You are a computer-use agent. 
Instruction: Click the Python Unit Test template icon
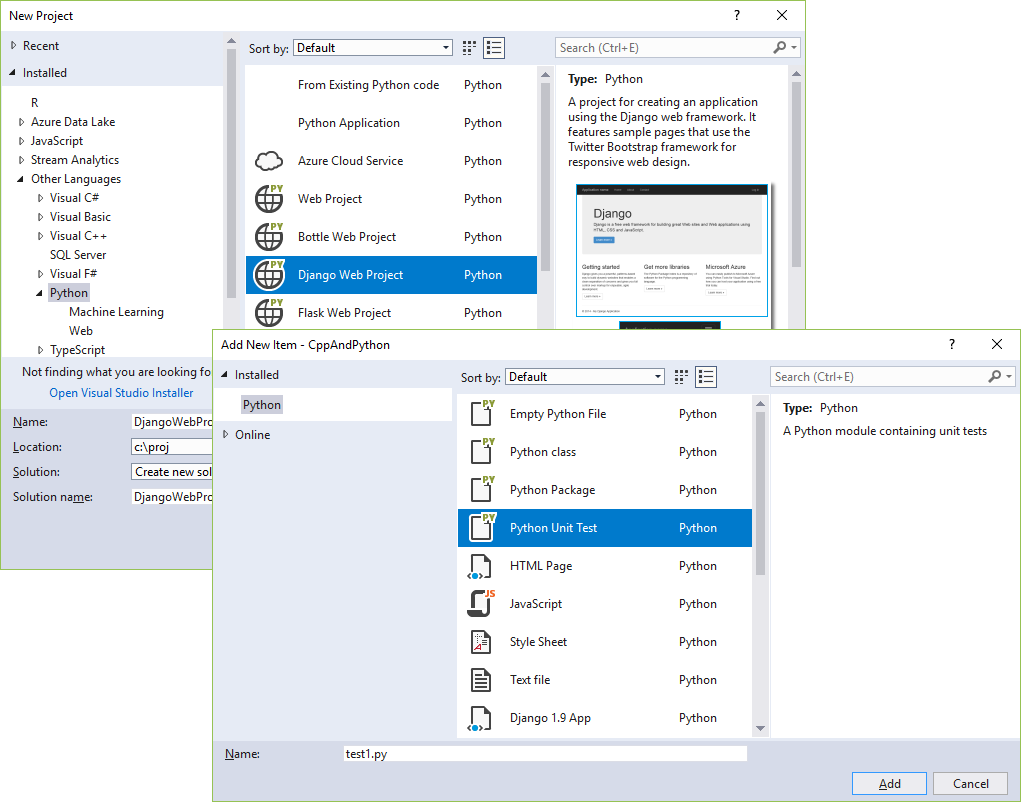coord(480,527)
